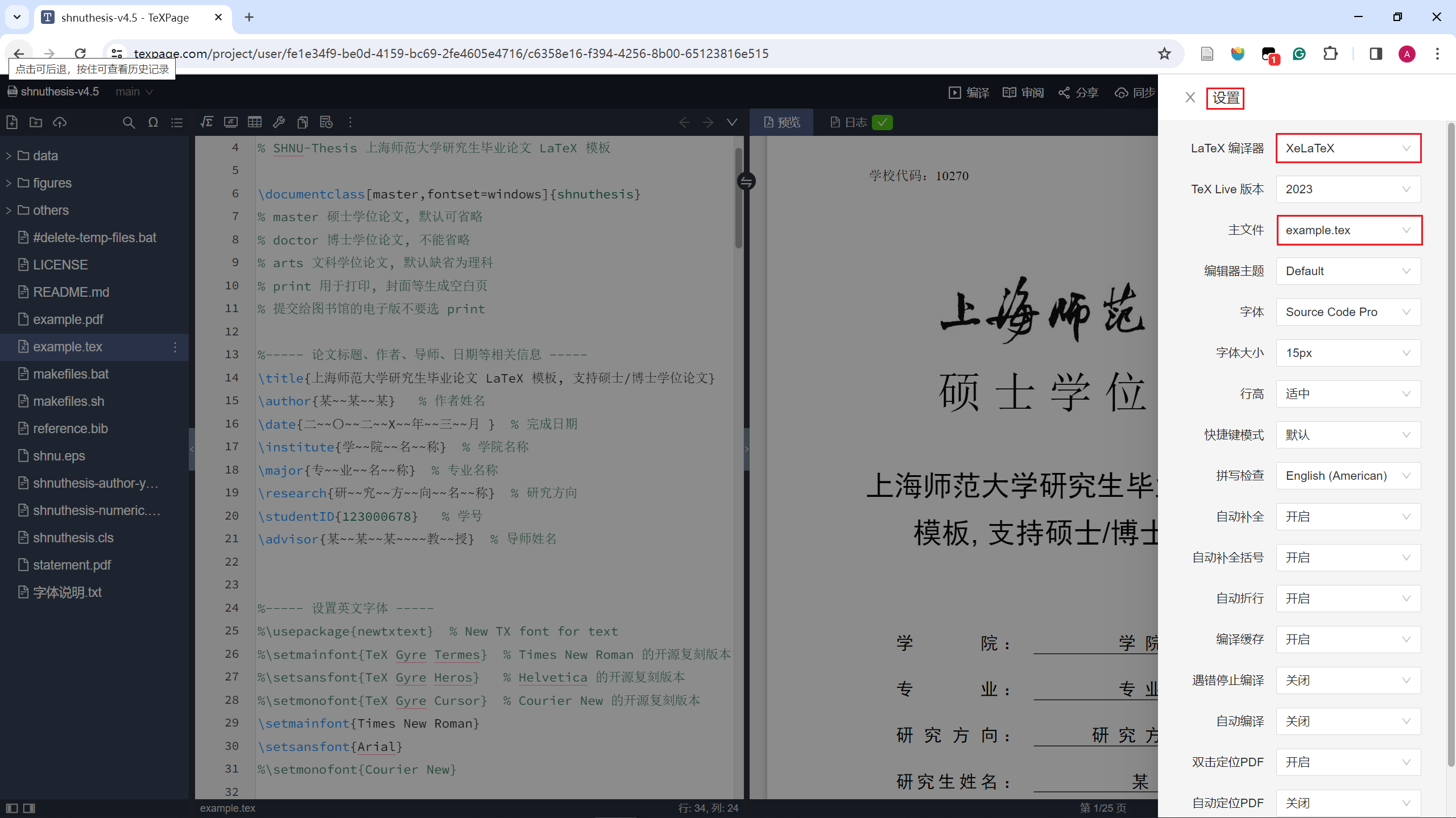The image size is (1456, 818).
Task: Click the 审阅 review button
Action: pyautogui.click(x=1023, y=93)
